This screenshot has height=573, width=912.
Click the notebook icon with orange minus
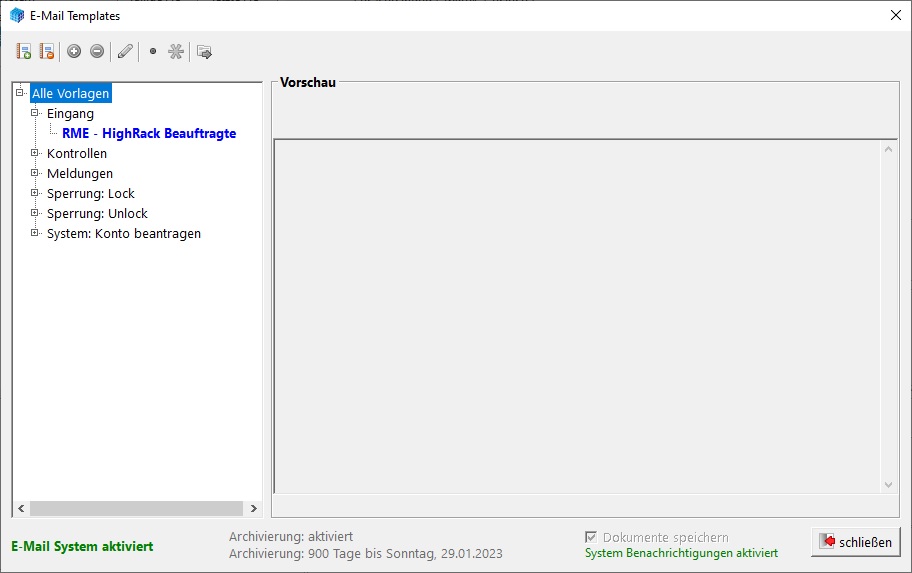point(47,52)
